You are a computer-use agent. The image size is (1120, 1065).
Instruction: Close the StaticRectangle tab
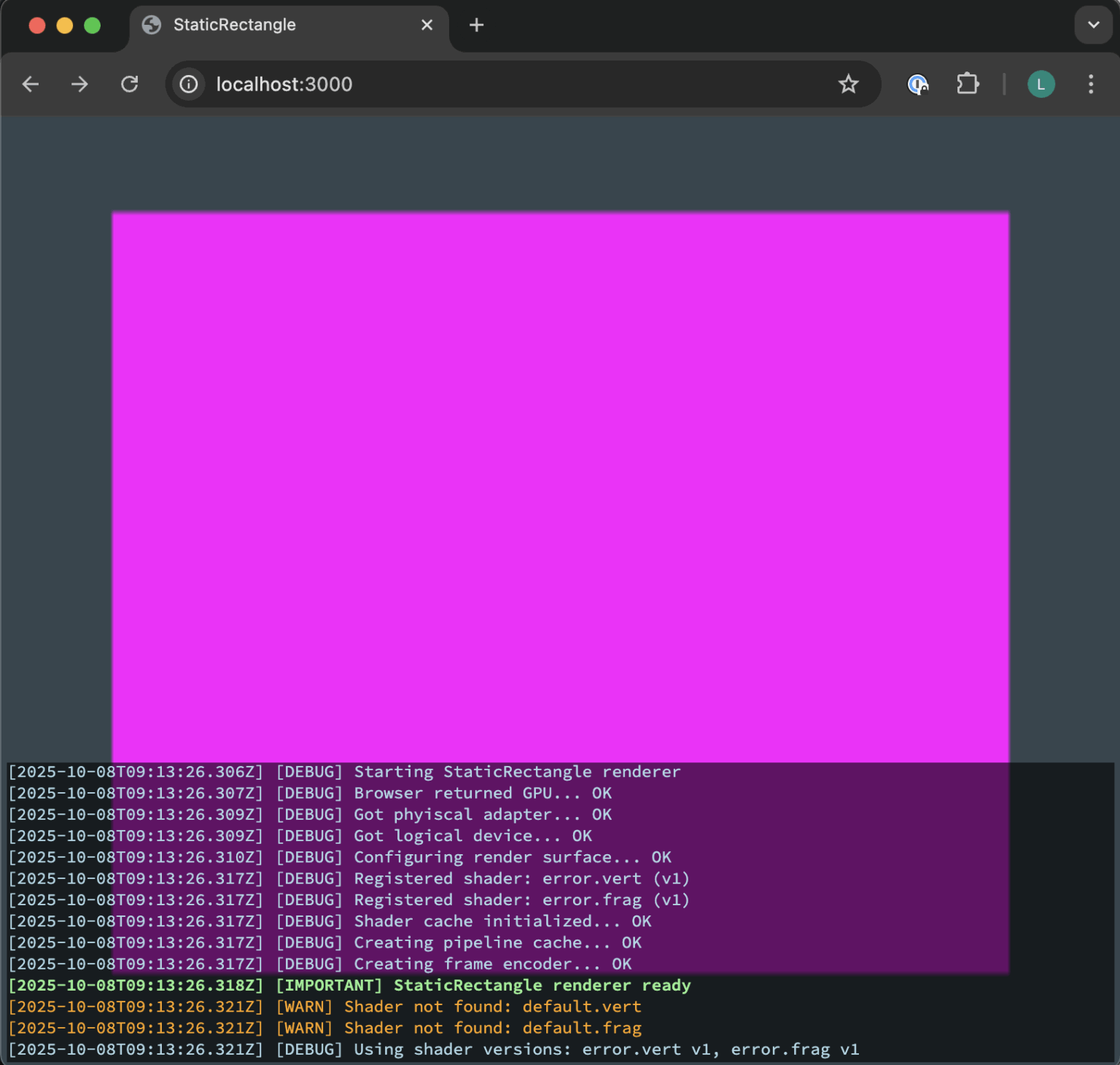coord(427,26)
